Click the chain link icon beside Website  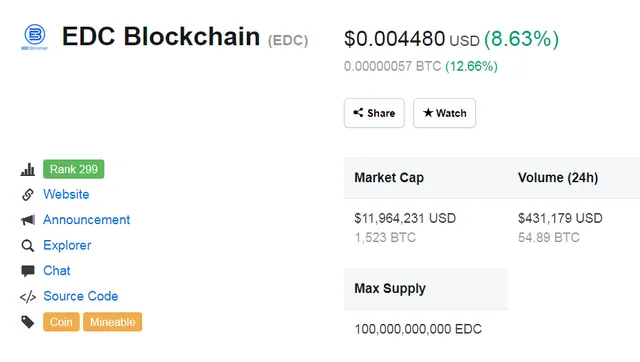28,195
